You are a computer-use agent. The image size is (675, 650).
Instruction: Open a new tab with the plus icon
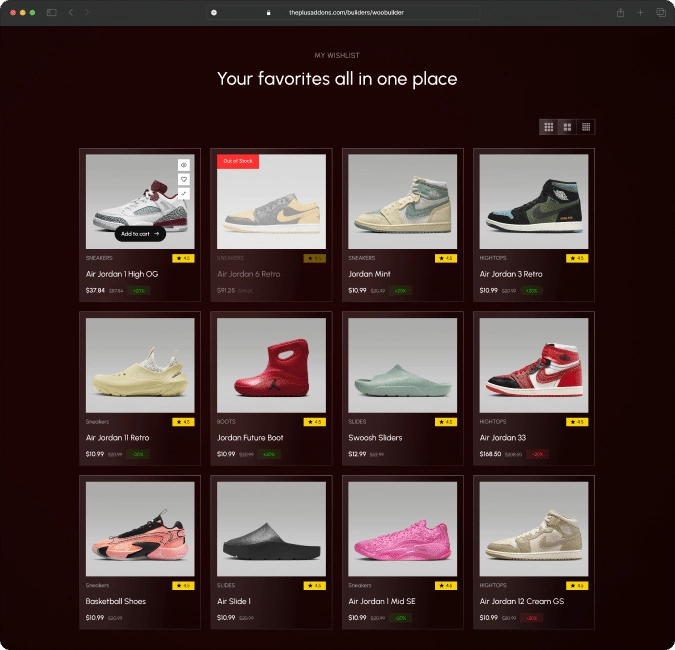pyautogui.click(x=640, y=12)
